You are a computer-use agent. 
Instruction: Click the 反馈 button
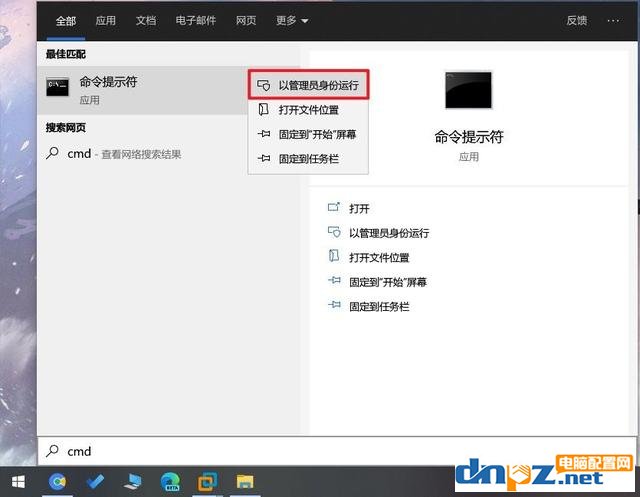tap(576, 21)
